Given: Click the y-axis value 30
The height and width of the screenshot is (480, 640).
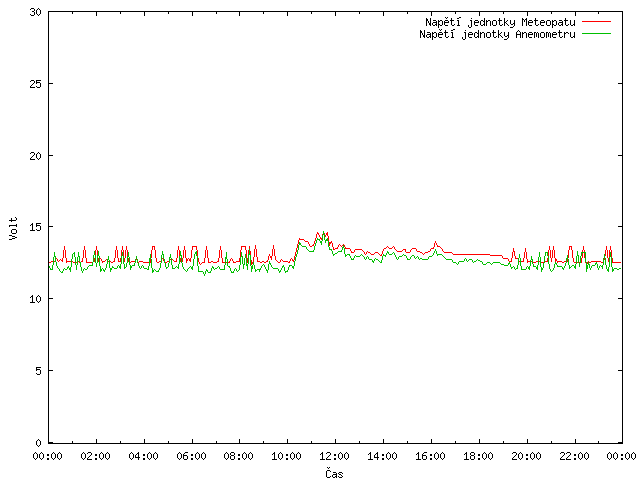Looking at the screenshot, I should [x=36, y=12].
